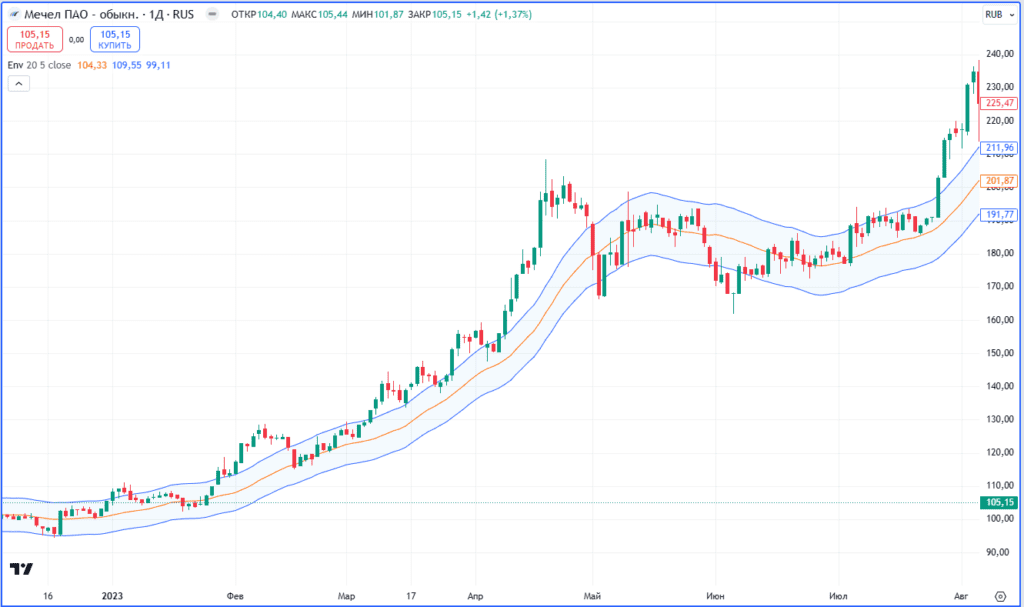Open the RUB currency dropdown
The width and height of the screenshot is (1024, 607).
(999, 14)
